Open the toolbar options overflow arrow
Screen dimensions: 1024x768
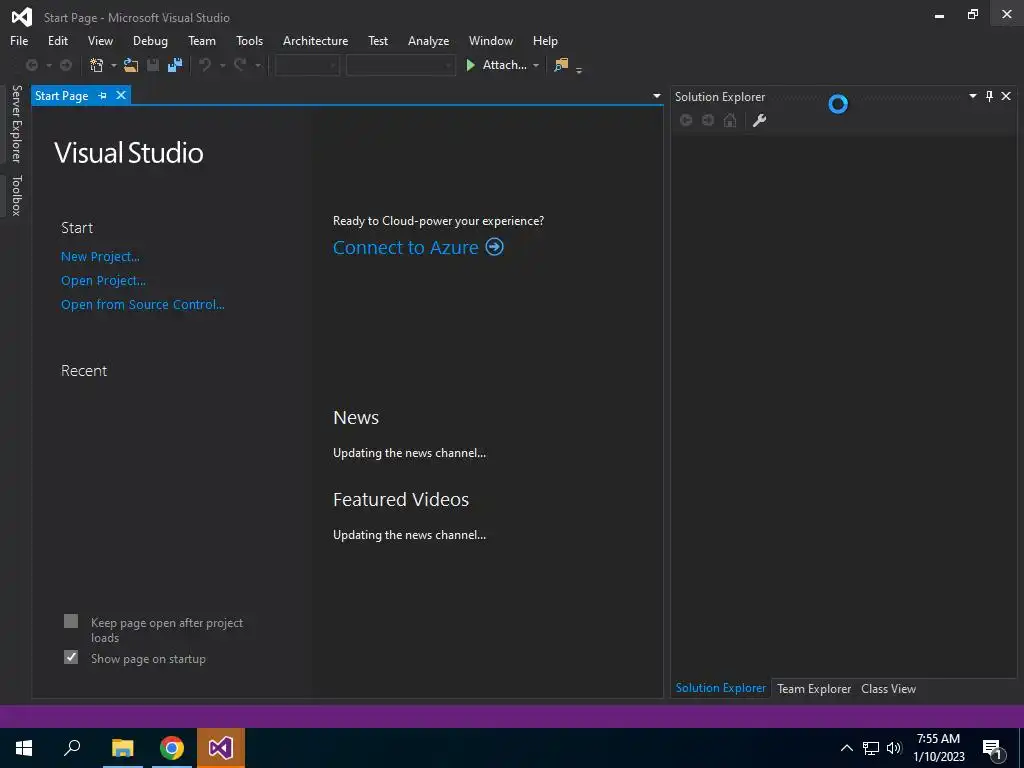click(579, 70)
